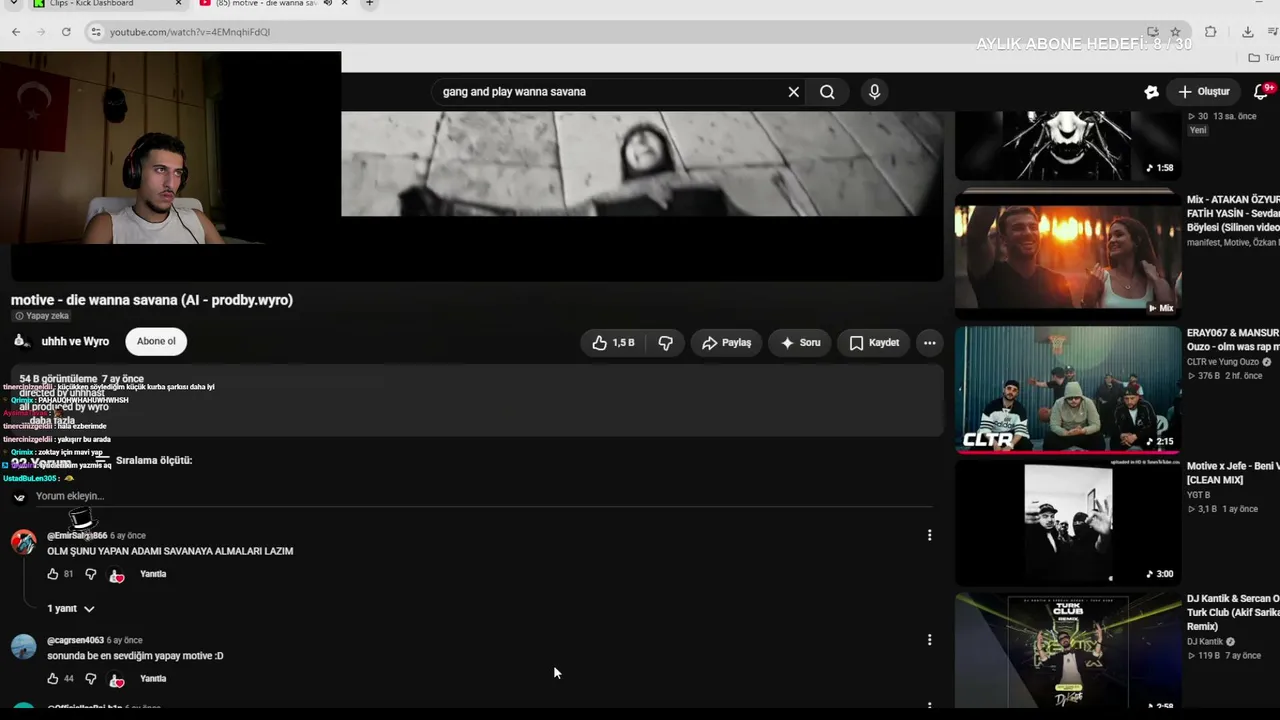Open the browser tab search chevron
The height and width of the screenshot is (720, 1280).
(x=14, y=4)
